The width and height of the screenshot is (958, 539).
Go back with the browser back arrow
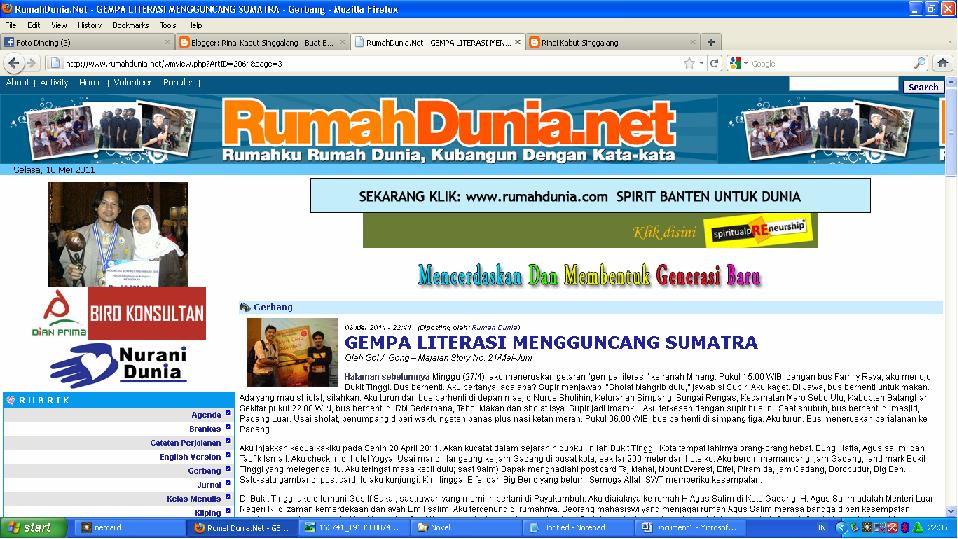point(13,63)
